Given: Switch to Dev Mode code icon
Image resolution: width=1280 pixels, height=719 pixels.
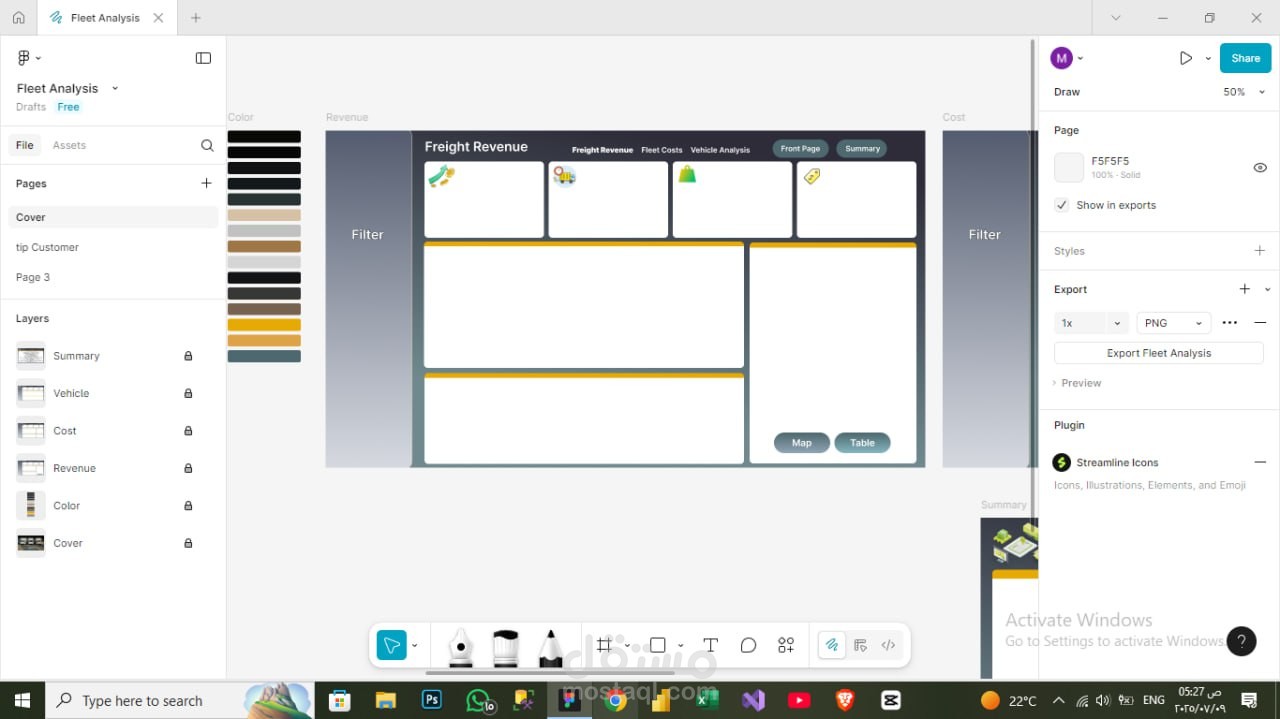Looking at the screenshot, I should click(888, 645).
